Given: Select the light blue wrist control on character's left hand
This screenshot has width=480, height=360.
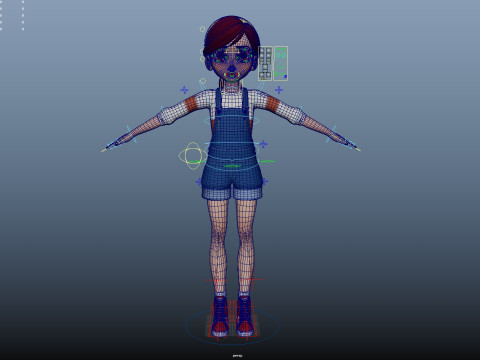Looking at the screenshot, I should pos(332,134).
